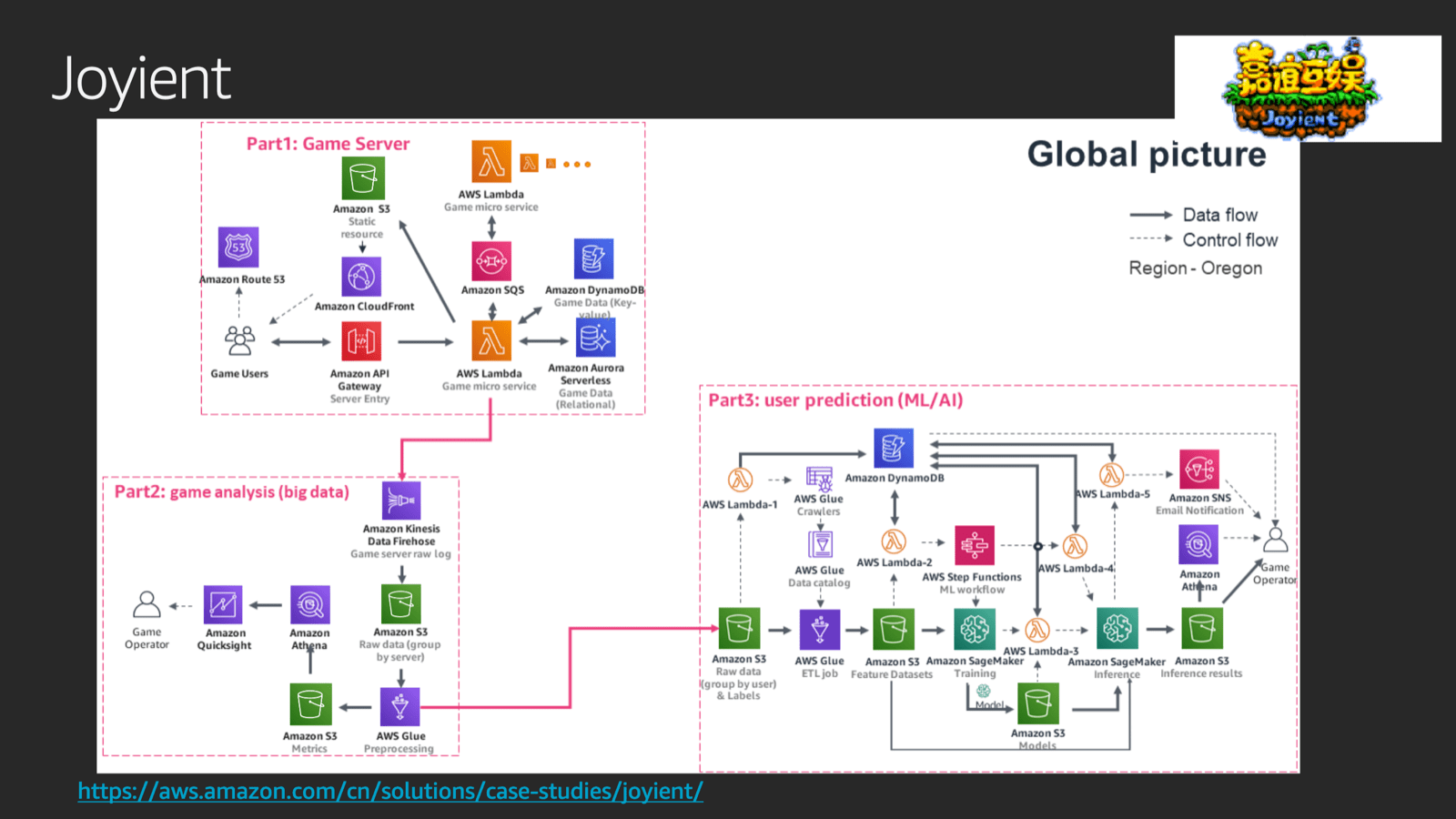Image resolution: width=1456 pixels, height=819 pixels.
Task: Click the AWS Lambda-2 icon
Action: (x=894, y=542)
